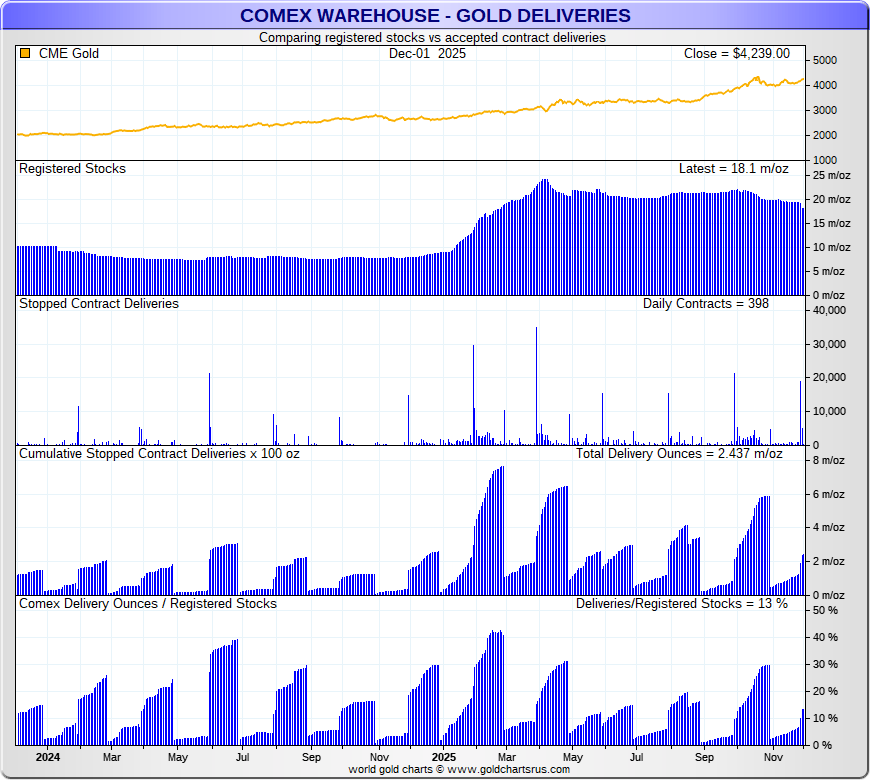The image size is (870, 780).
Task: Click the CME Gold legend label
Action: [68, 54]
